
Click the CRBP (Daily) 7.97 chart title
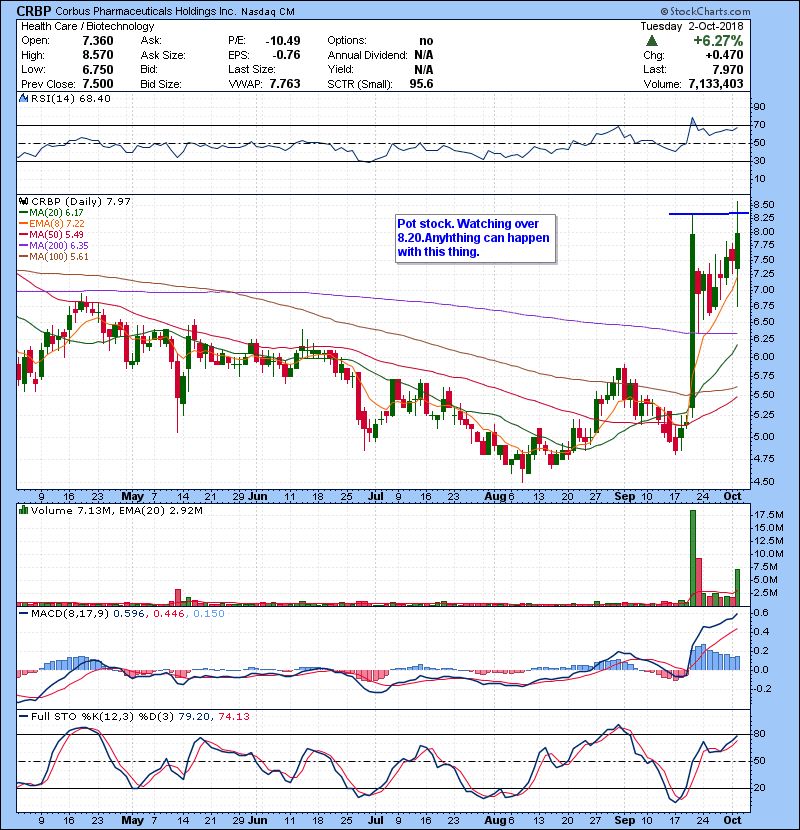80,201
